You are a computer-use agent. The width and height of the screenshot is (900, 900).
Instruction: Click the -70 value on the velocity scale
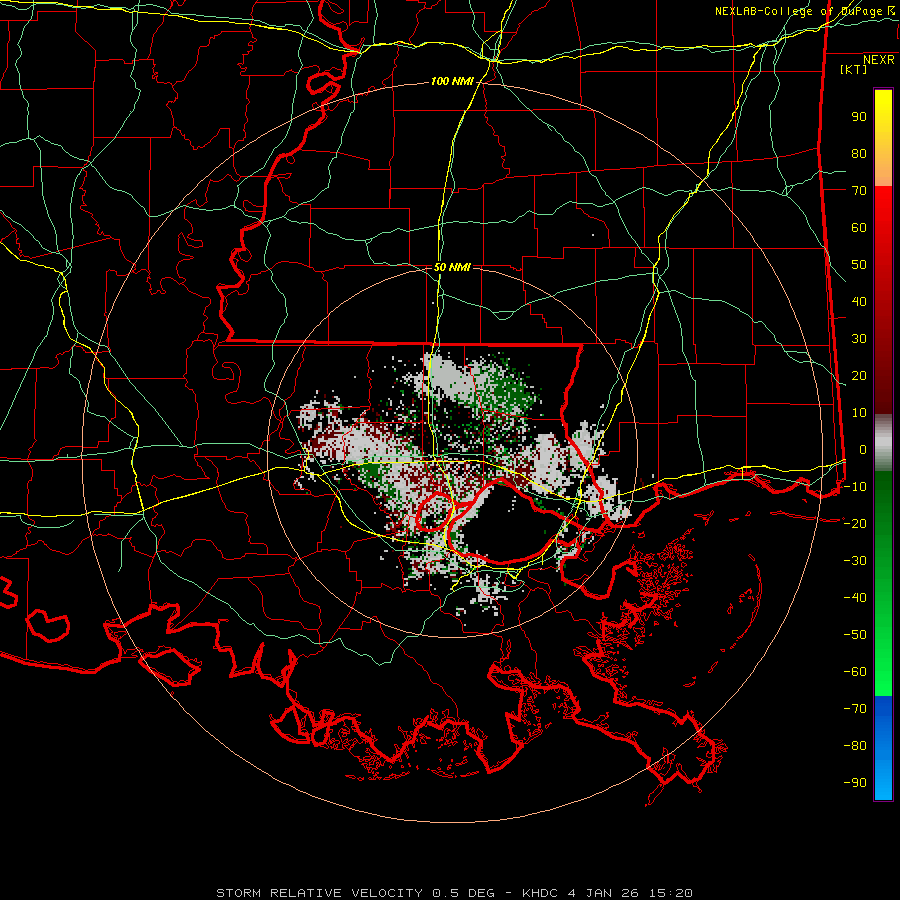pos(855,708)
